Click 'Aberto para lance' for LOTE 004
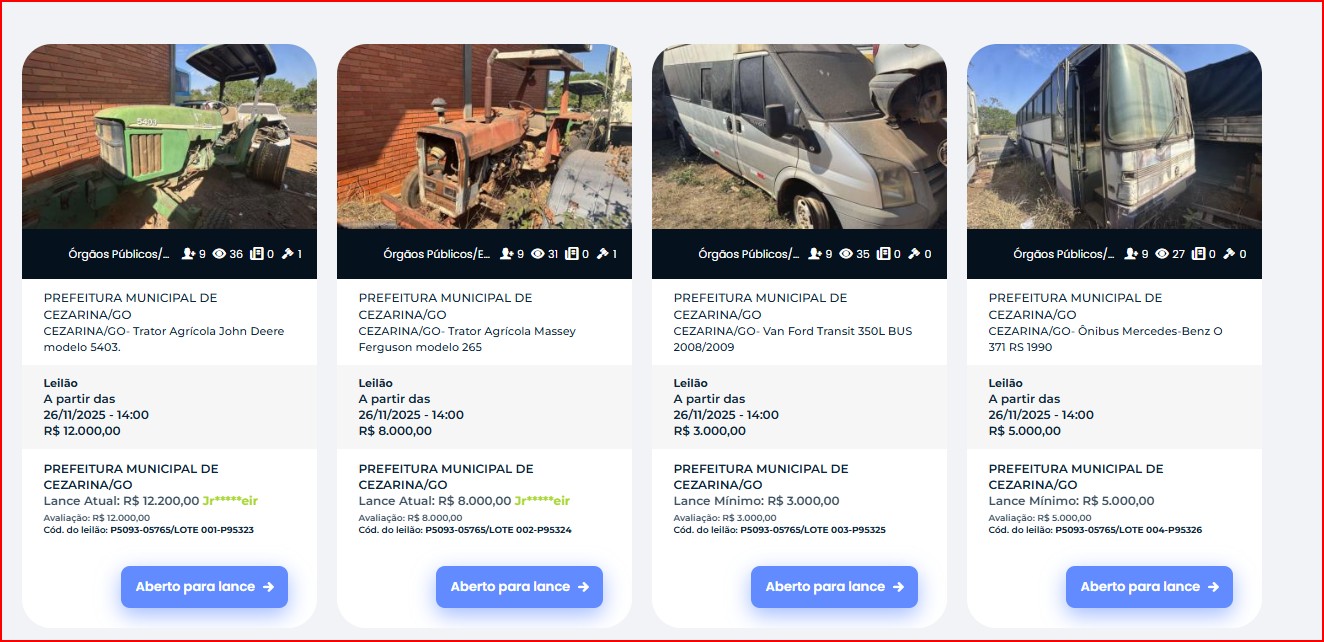 [1149, 587]
